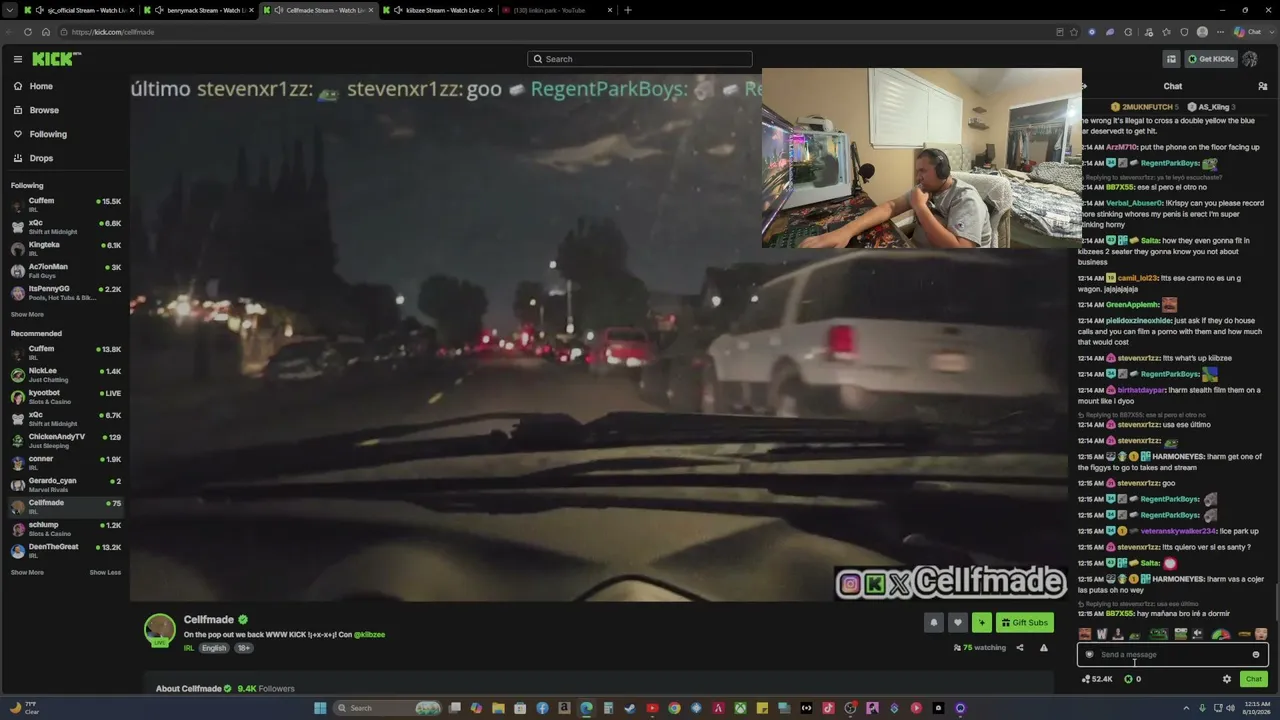Image resolution: width=1280 pixels, height=720 pixels.
Task: Click the English language tag
Action: 214,648
